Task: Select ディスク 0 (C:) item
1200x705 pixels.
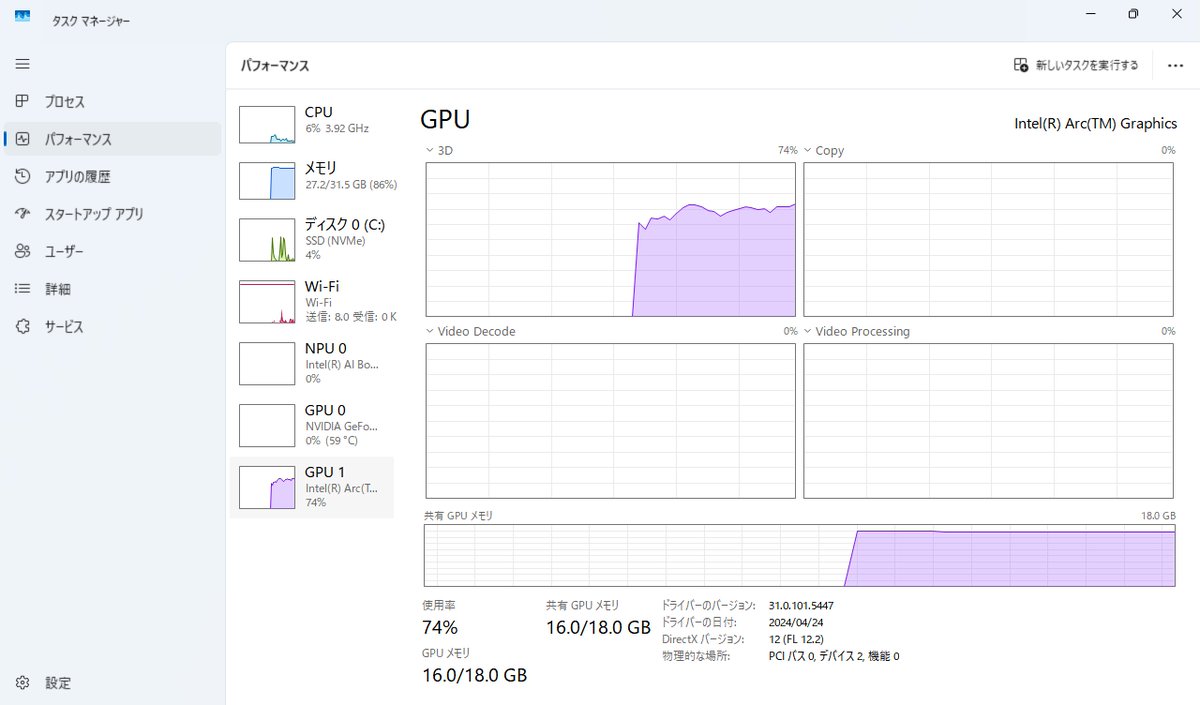Action: coord(312,238)
